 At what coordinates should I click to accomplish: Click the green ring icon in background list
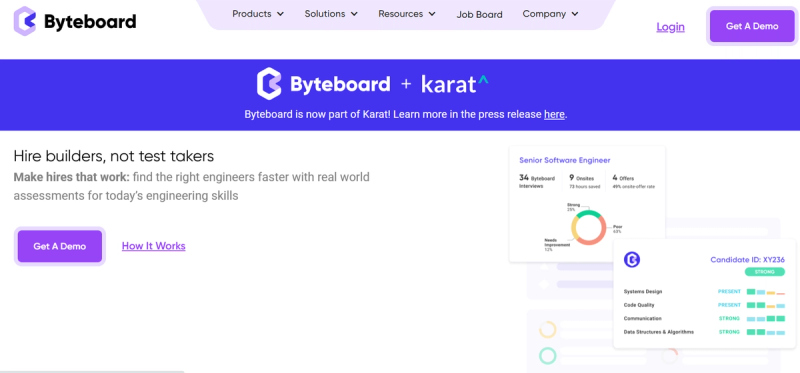[547, 356]
